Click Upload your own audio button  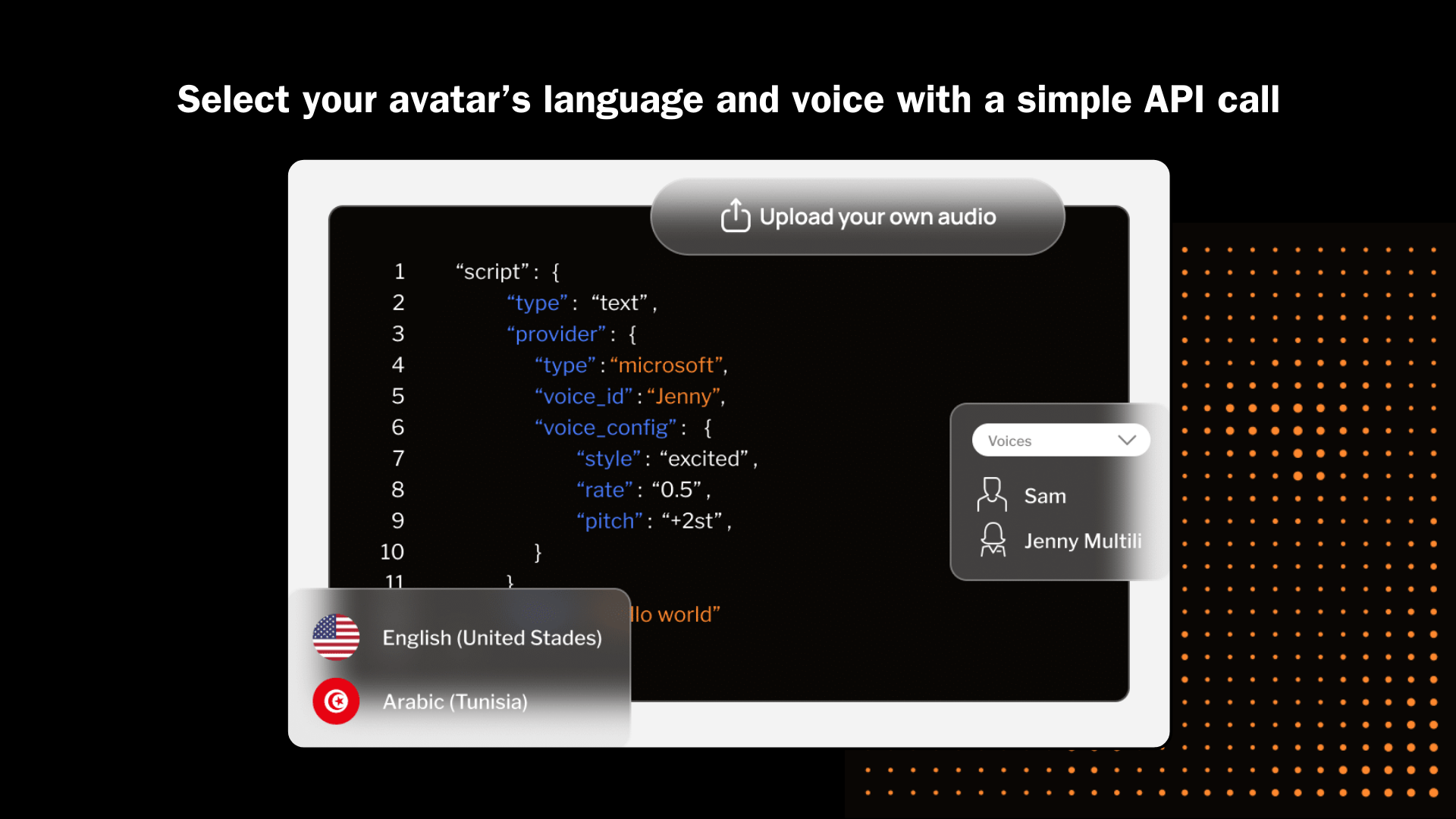857,216
